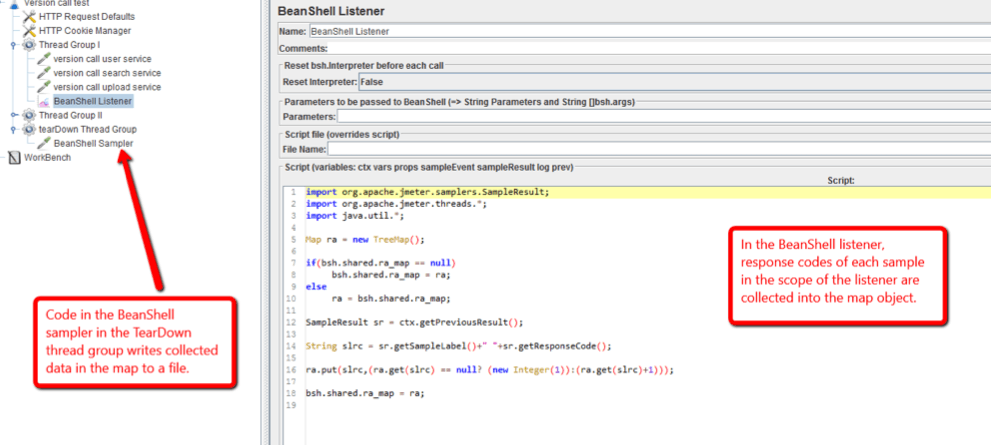991x445 pixels.
Task: Select HTTP Cookie Manager in the tree
Action: (85, 31)
